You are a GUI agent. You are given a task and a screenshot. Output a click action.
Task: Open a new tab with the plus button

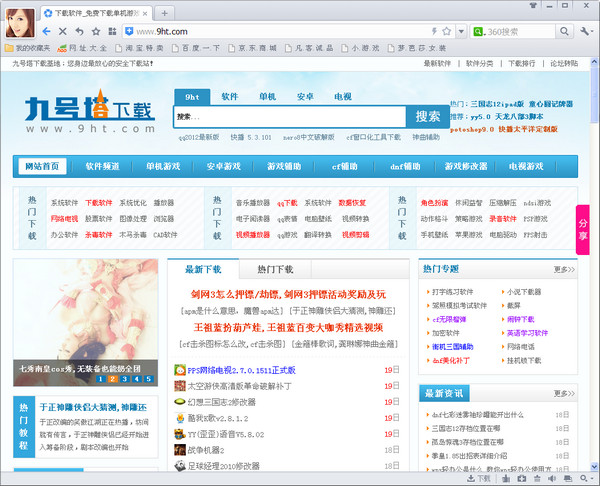(x=165, y=13)
